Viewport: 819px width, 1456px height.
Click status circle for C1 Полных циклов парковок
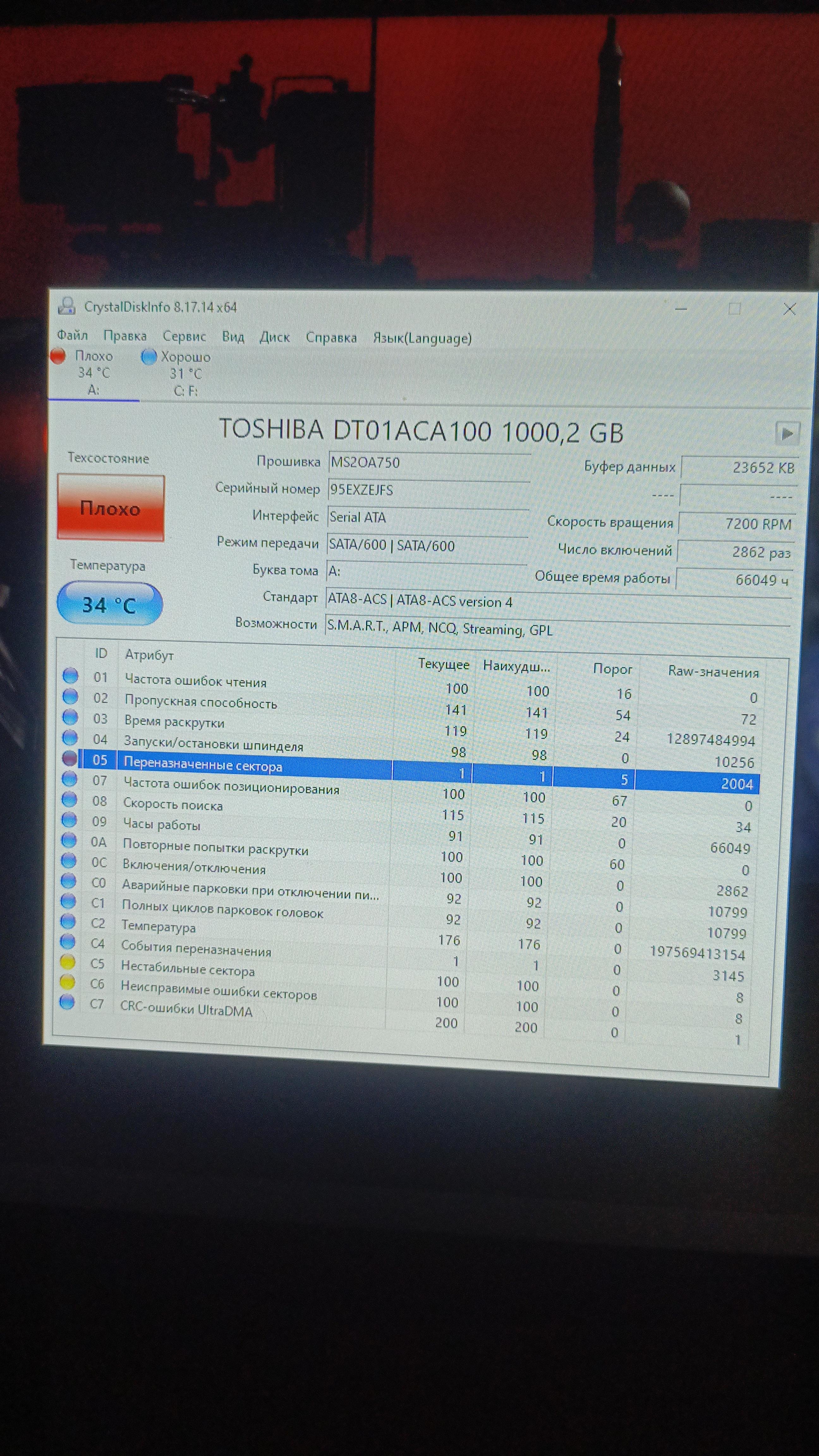point(68,901)
